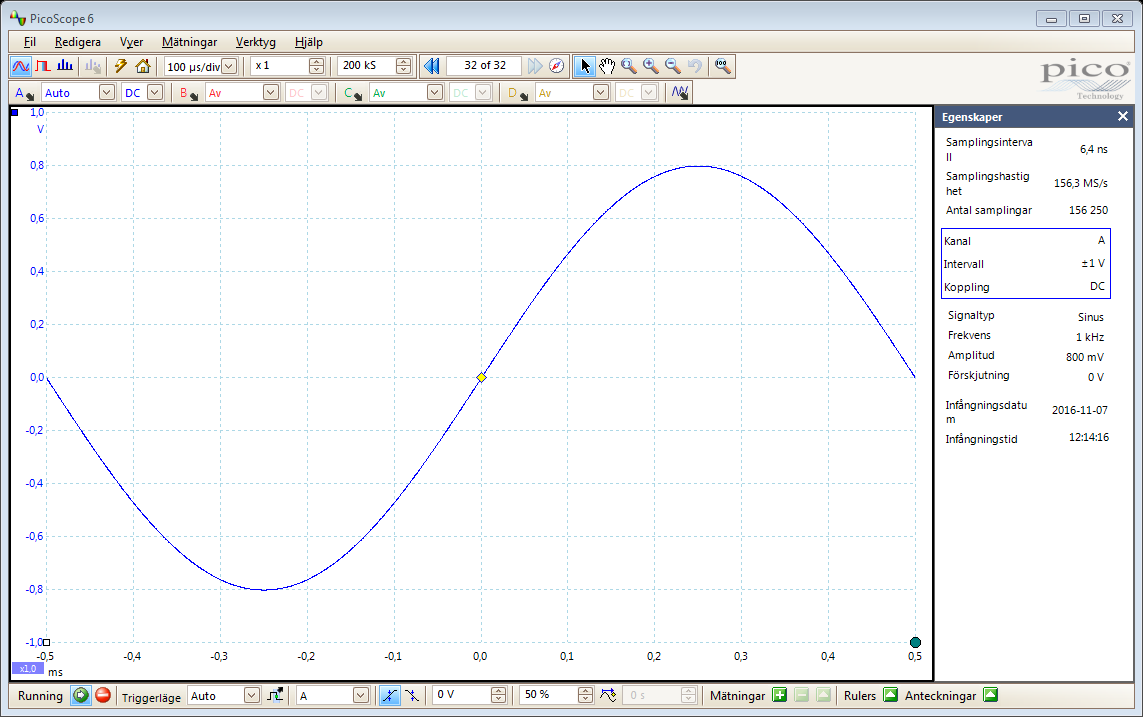Switch to Scope mode icon

tap(20, 66)
